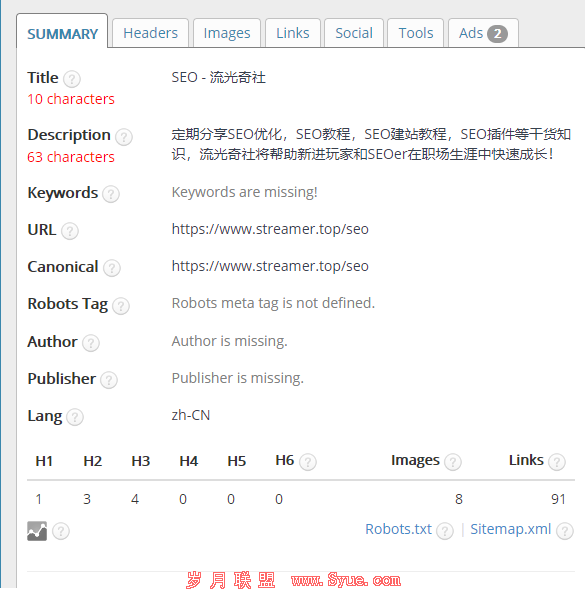Image resolution: width=585 pixels, height=590 pixels.
Task: Select the Tools tab
Action: (416, 33)
